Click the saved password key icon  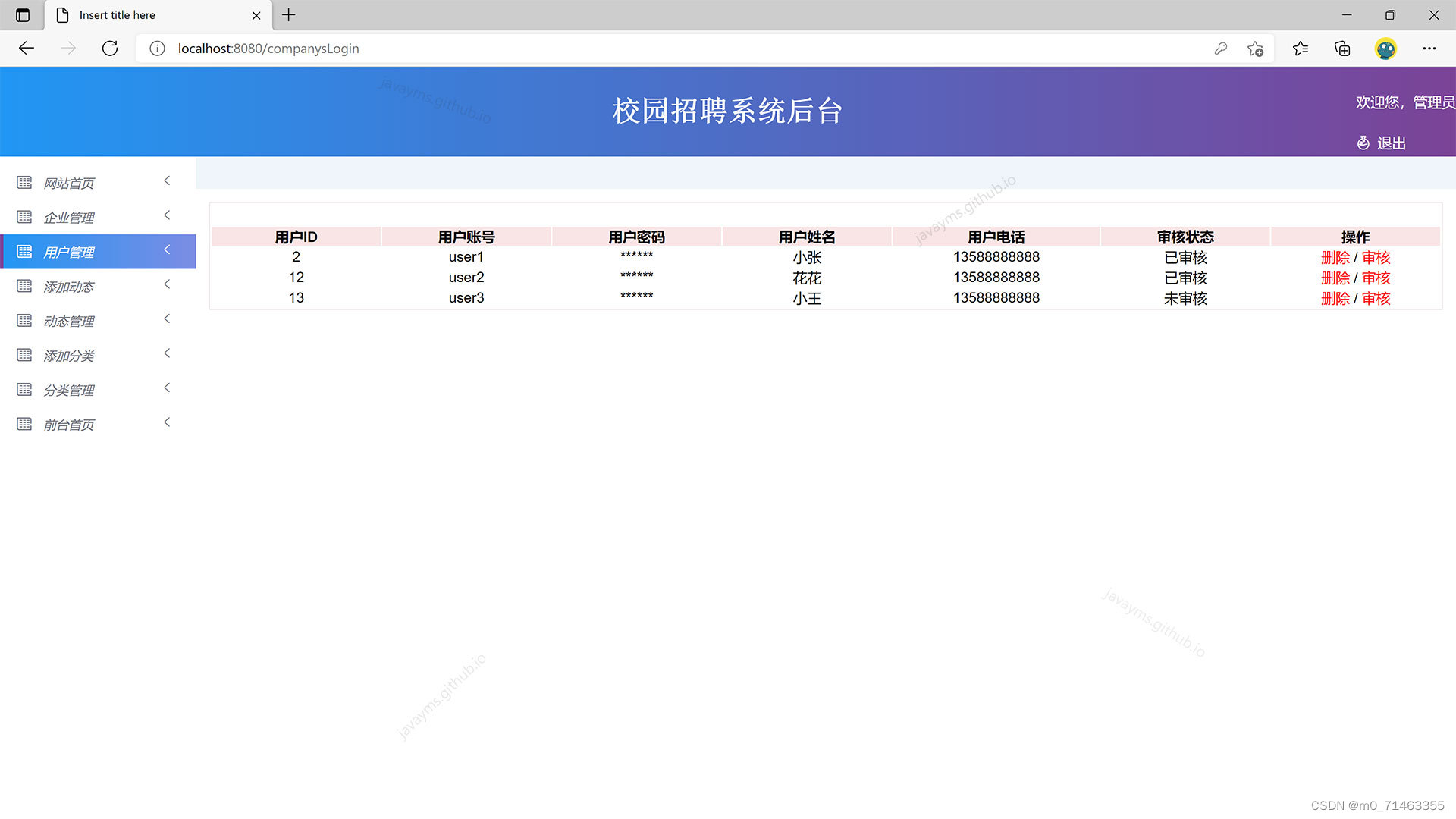1220,49
